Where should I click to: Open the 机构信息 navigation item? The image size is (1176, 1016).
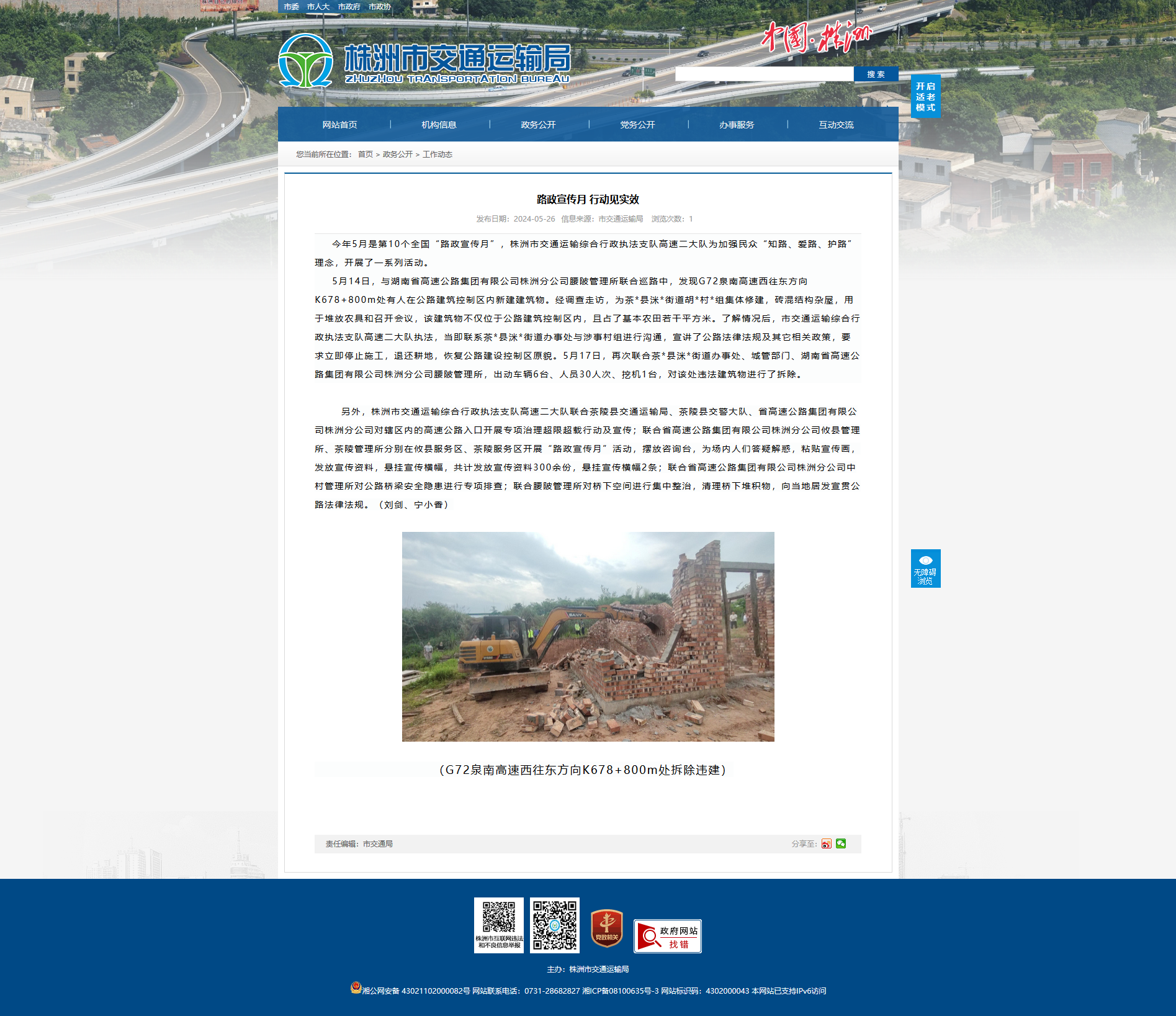click(439, 125)
